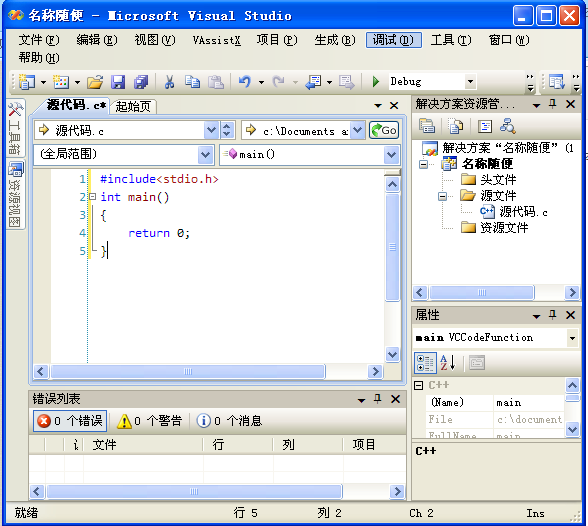Close the Error List panel
Screen dimensions: 588x526
pyautogui.click(x=395, y=399)
